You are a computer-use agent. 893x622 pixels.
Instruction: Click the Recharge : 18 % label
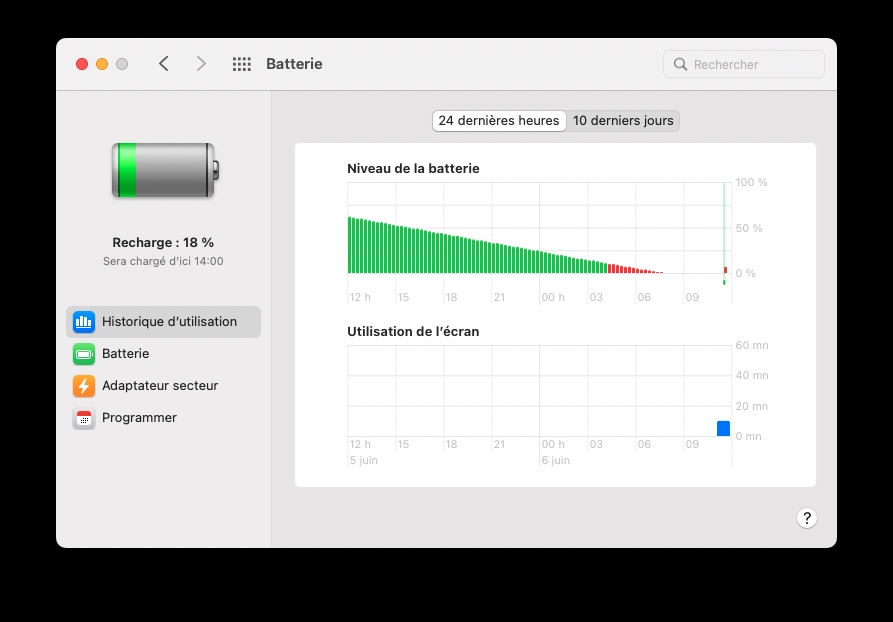tap(163, 242)
